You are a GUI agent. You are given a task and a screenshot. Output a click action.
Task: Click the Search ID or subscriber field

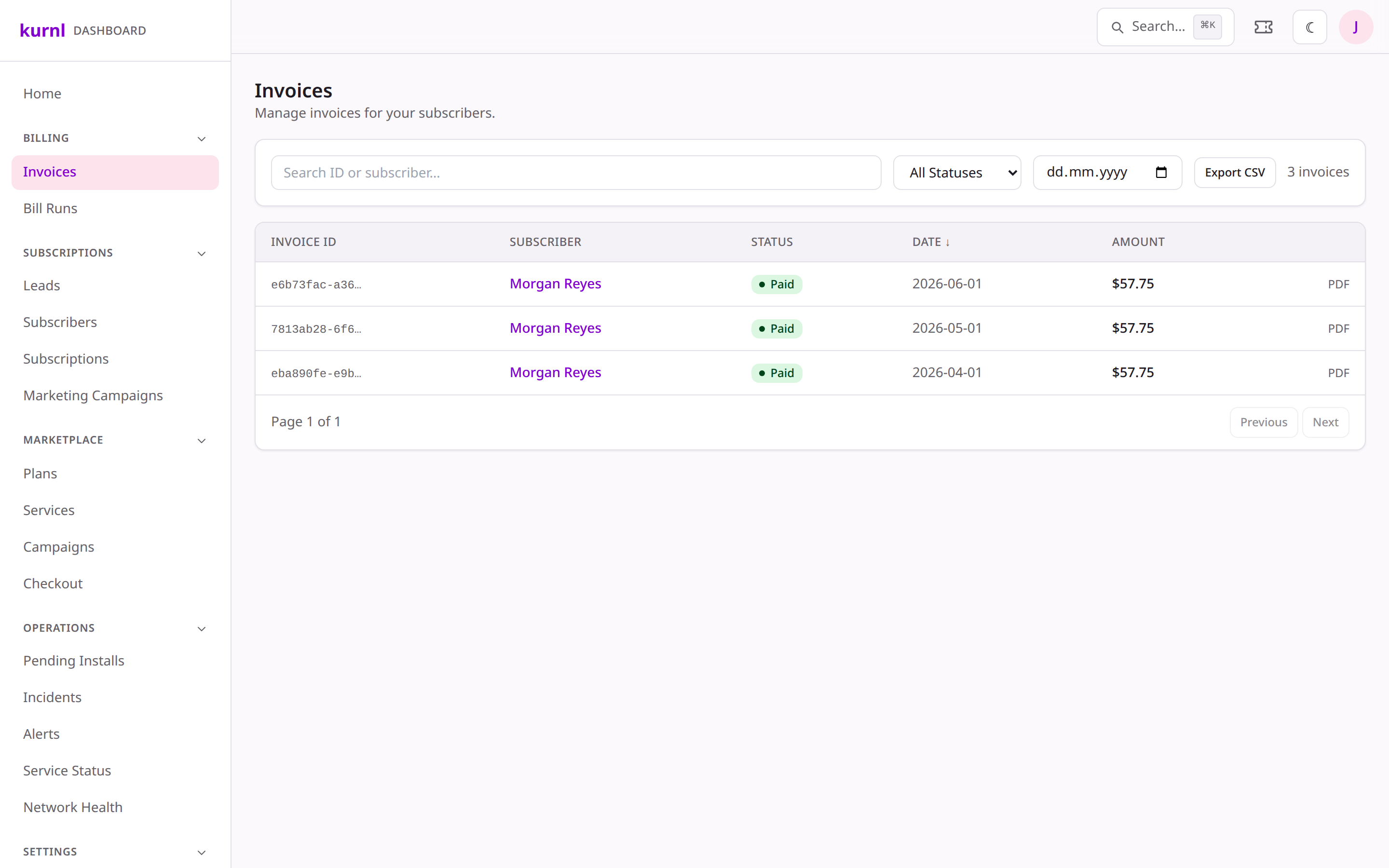click(576, 173)
